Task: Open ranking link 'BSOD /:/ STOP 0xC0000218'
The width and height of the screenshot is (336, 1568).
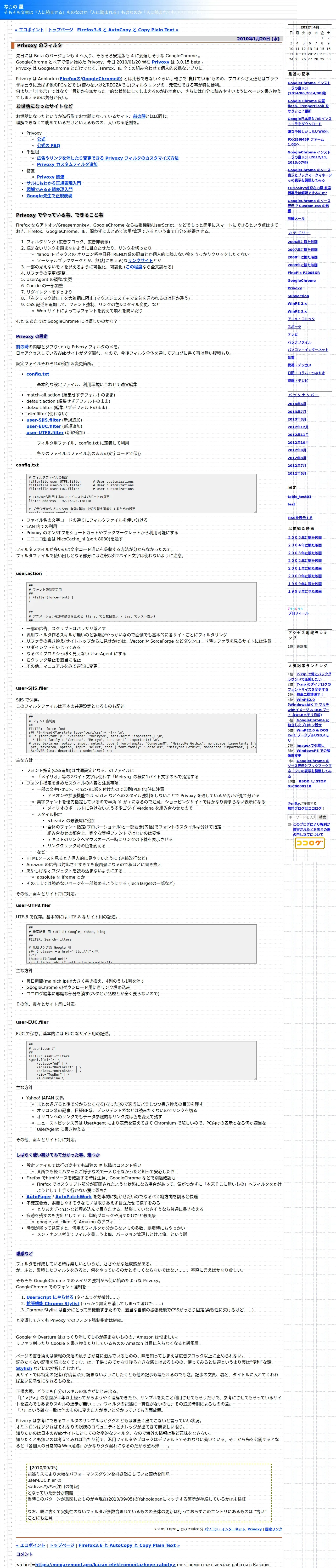Action: coord(307,784)
